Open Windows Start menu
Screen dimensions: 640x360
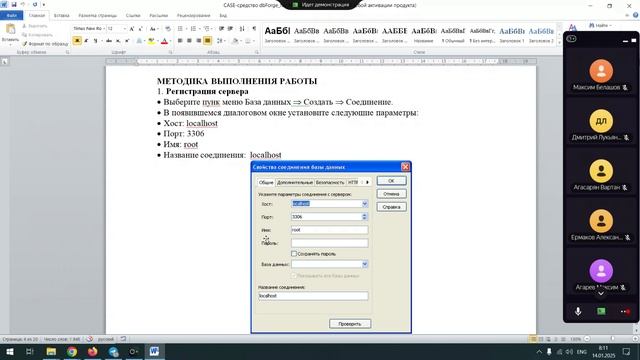(x=10, y=351)
